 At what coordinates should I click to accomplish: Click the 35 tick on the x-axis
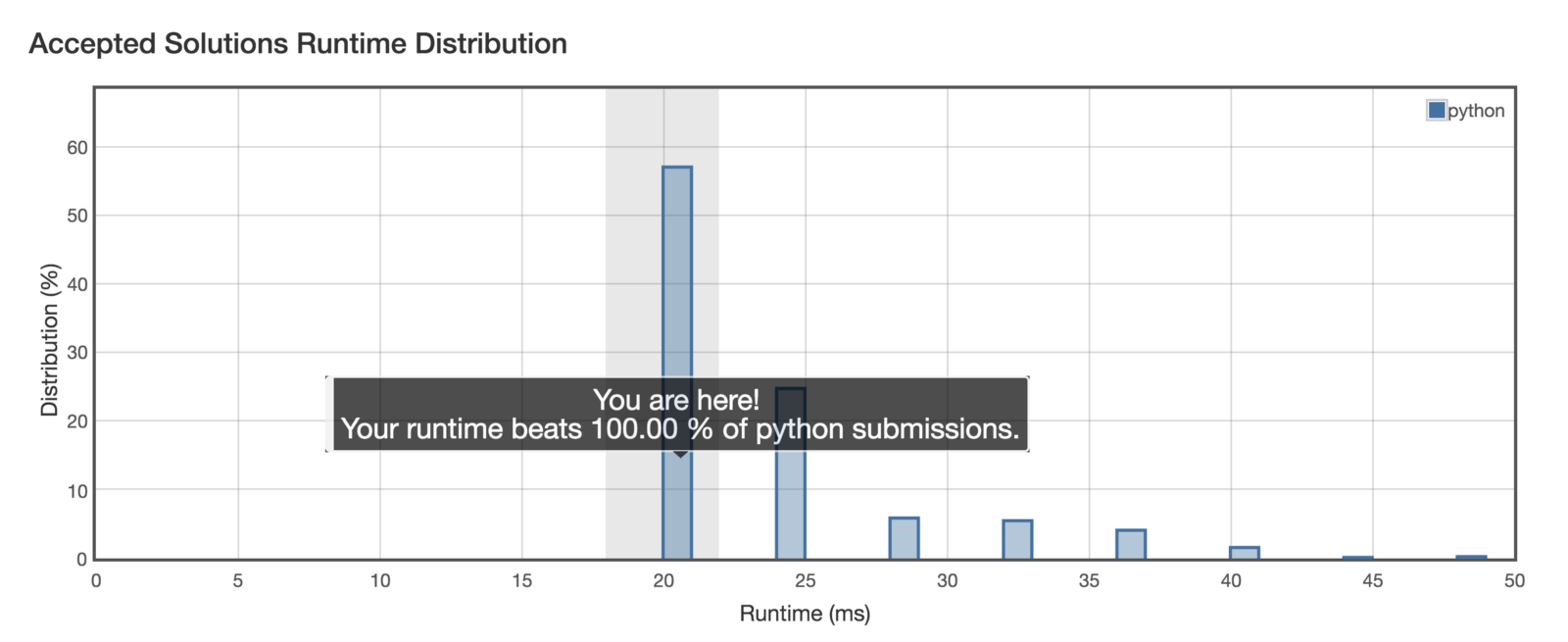[1089, 580]
